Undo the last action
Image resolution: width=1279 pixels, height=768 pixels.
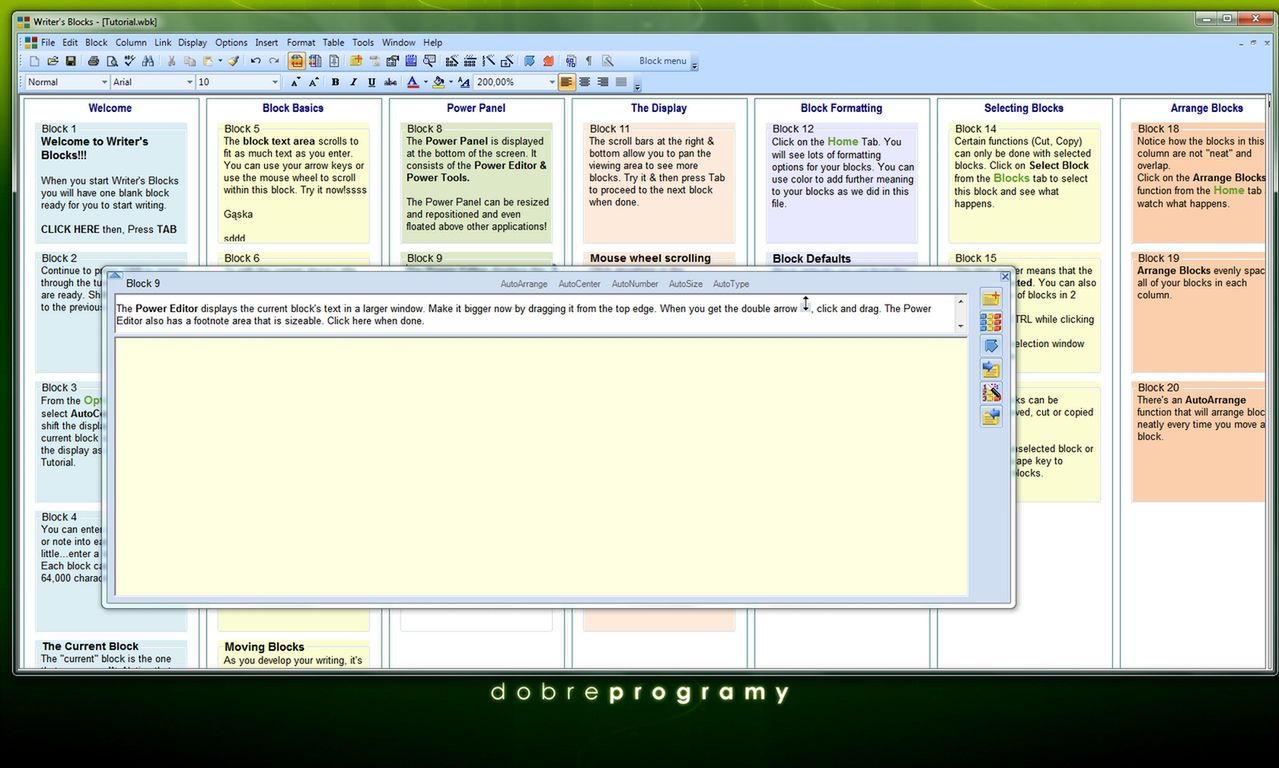pos(256,61)
